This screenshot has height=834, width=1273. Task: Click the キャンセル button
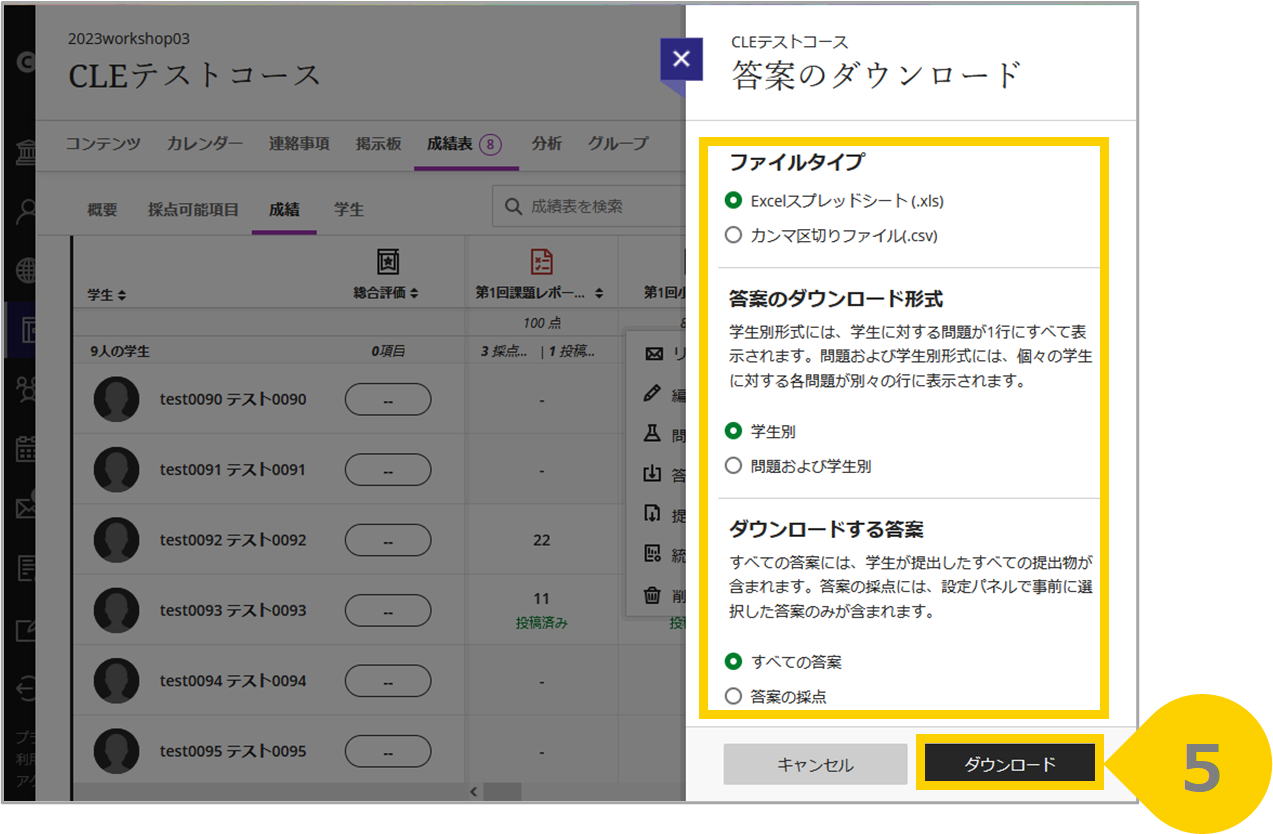pos(815,765)
